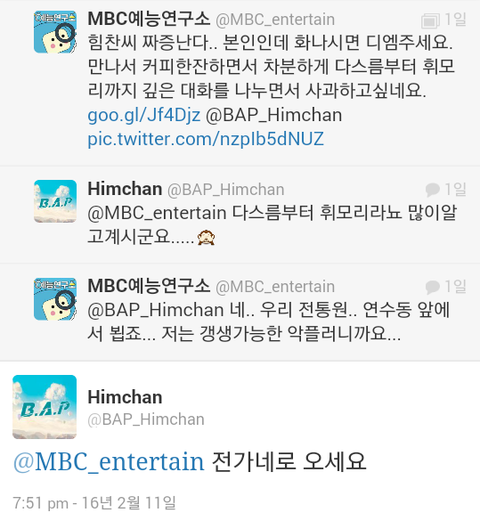The image size is (480, 529).
Task: Click conversation bubble icon on MBC's second reply
Action: tap(432, 287)
